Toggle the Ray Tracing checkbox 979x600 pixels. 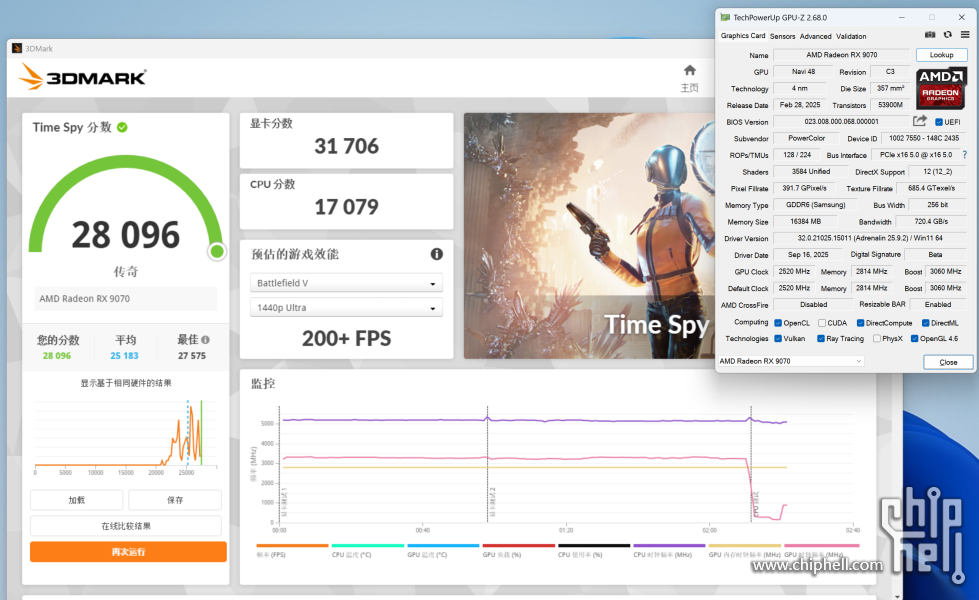[x=820, y=339]
